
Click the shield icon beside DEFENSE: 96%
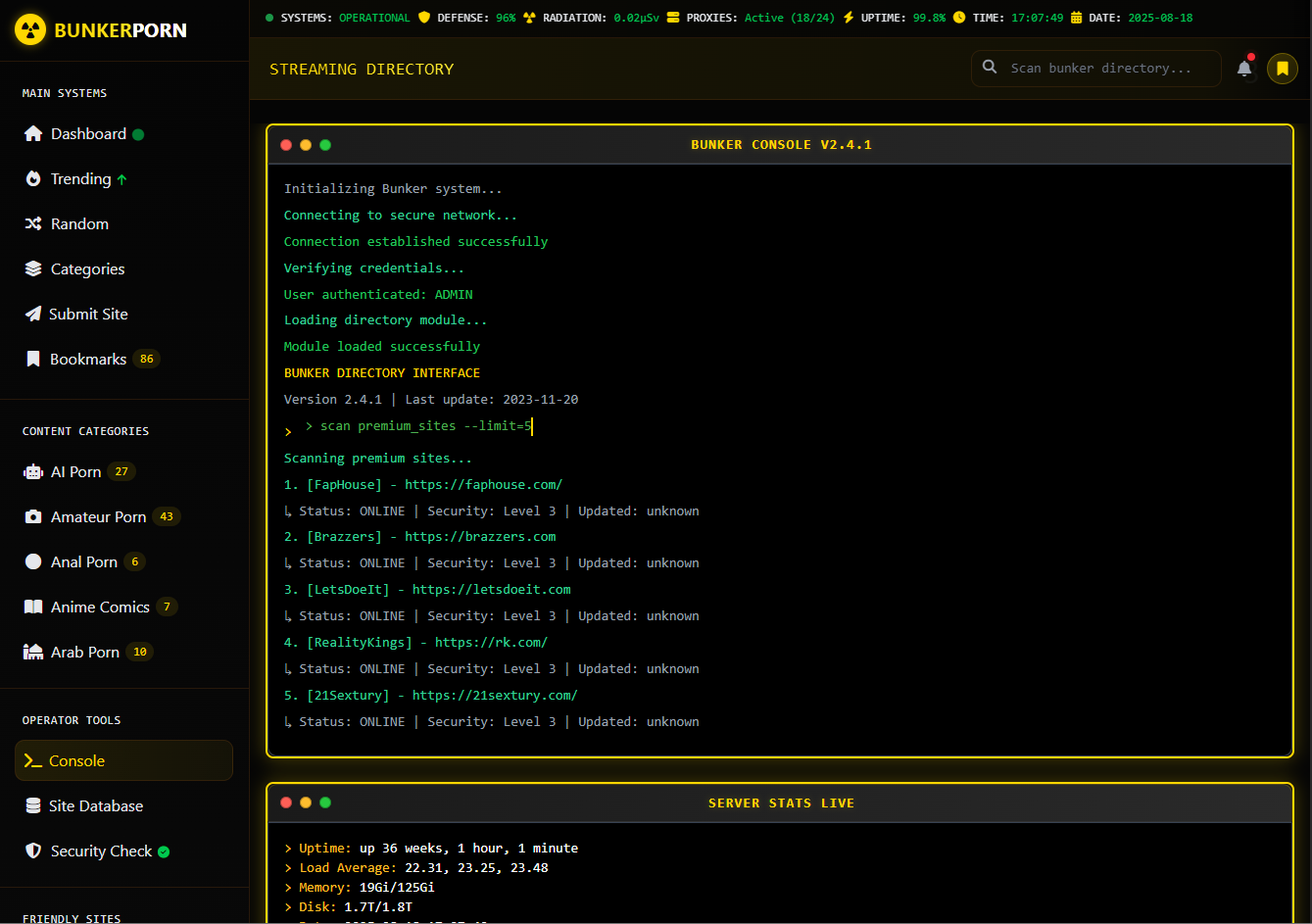pos(424,18)
